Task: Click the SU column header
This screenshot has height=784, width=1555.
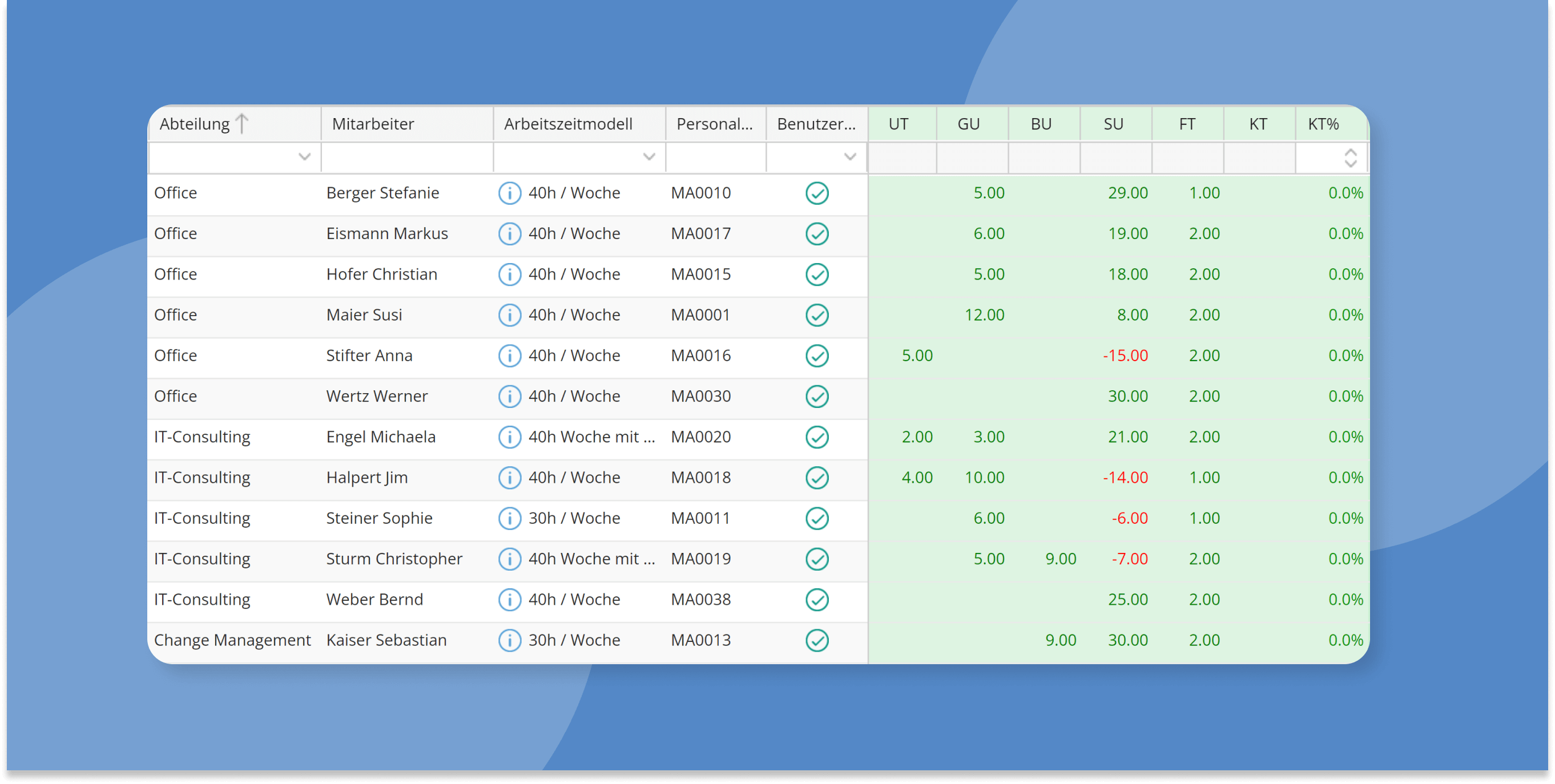Action: click(1114, 124)
